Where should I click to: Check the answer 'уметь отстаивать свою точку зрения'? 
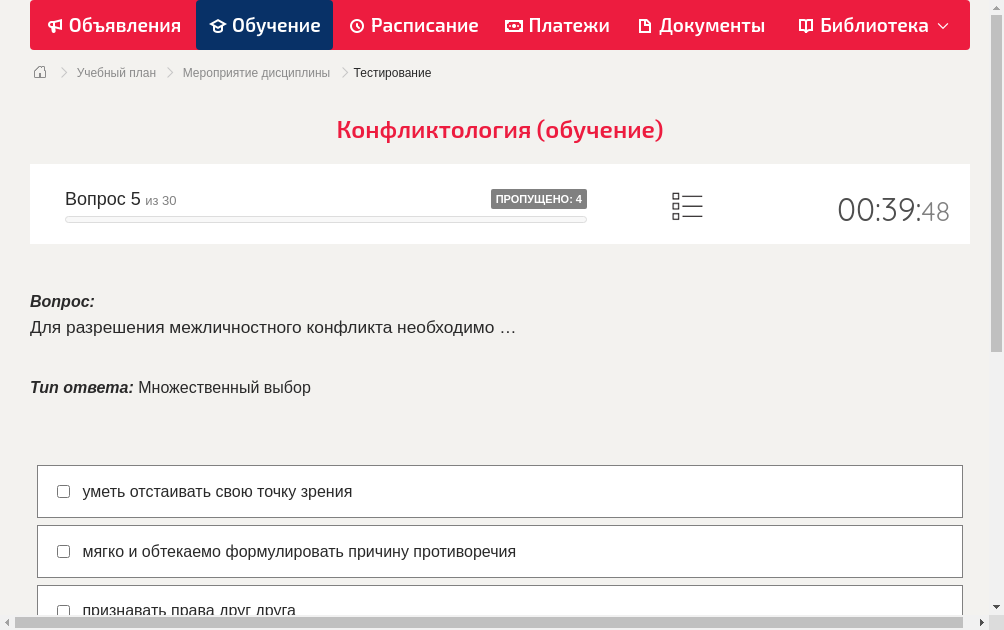coord(63,491)
